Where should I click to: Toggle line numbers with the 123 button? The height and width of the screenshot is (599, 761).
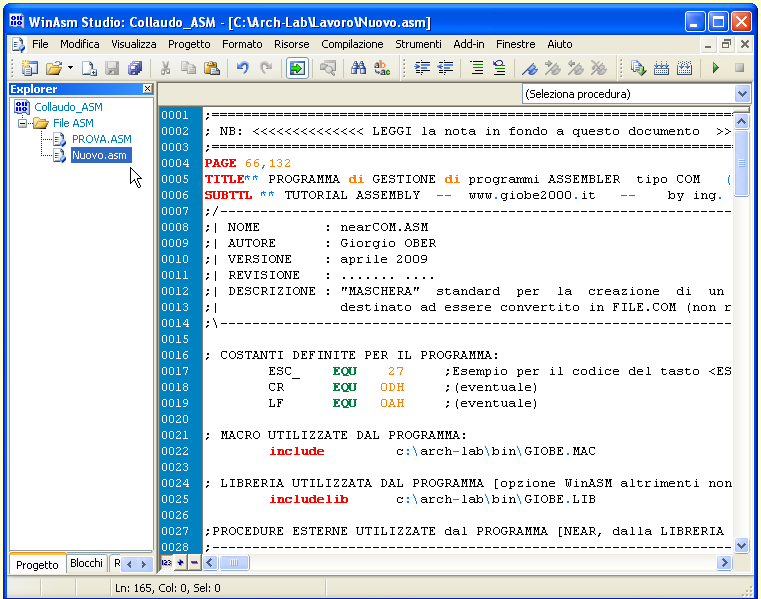click(x=166, y=563)
